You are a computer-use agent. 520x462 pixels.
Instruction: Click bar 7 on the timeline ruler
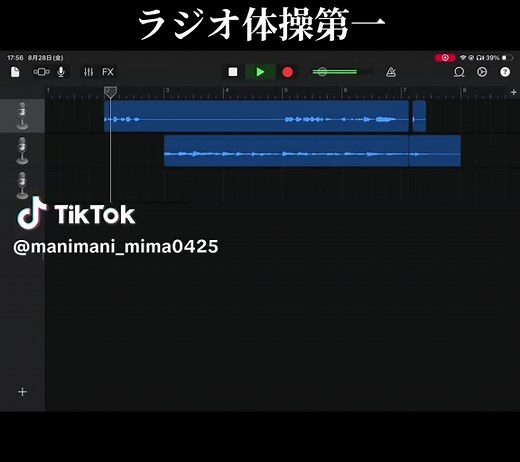point(404,91)
